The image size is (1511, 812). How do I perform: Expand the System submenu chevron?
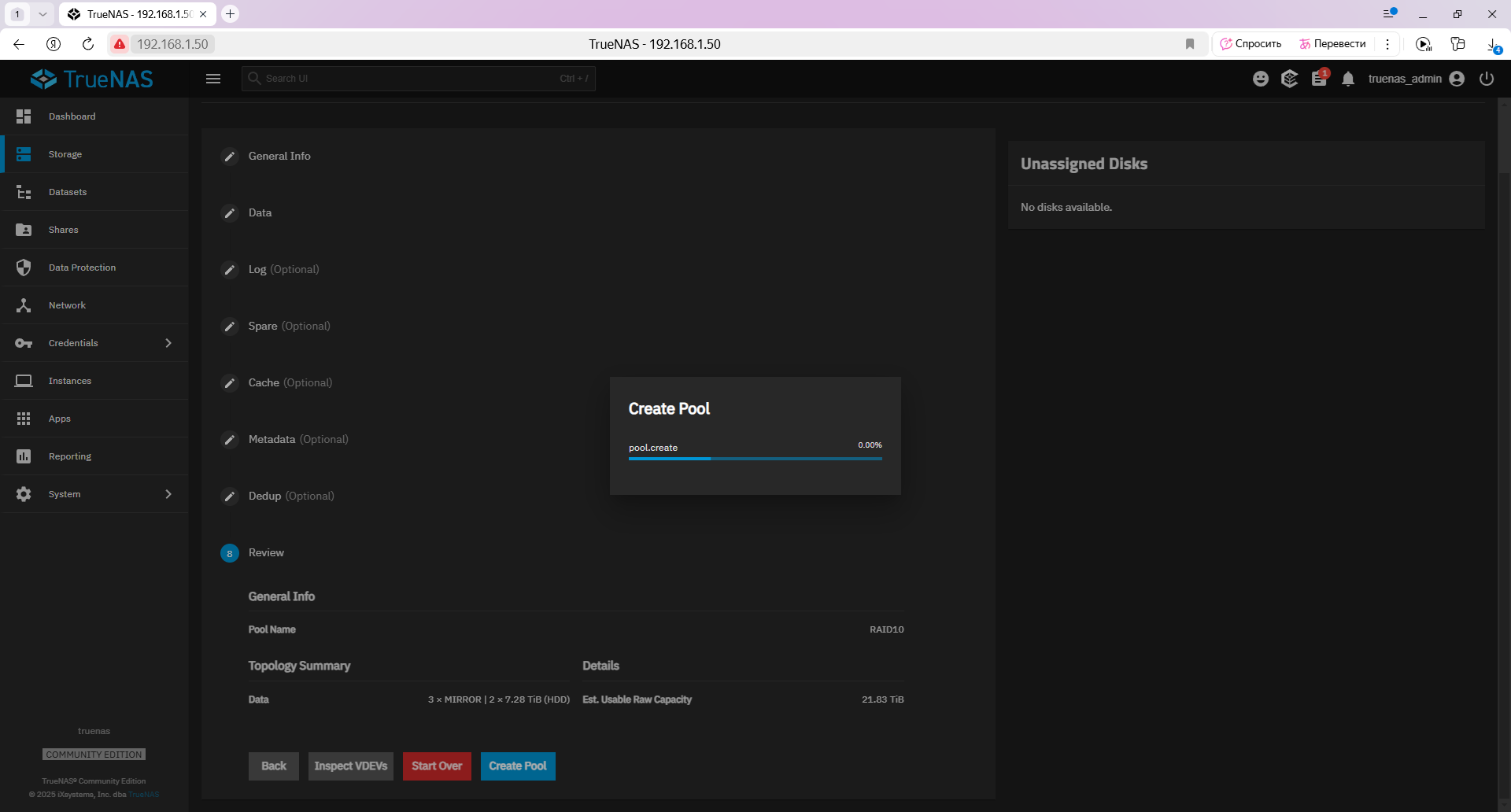[x=168, y=494]
